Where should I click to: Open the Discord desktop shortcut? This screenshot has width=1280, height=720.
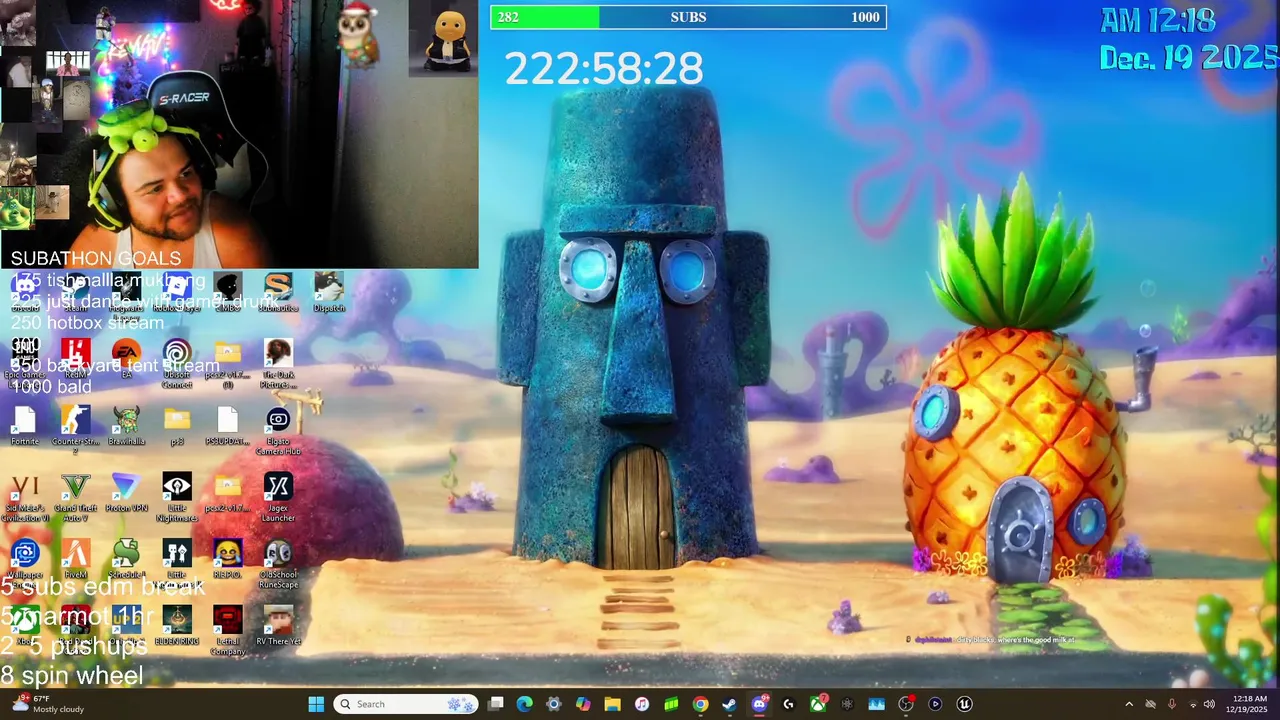pyautogui.click(x=25, y=292)
